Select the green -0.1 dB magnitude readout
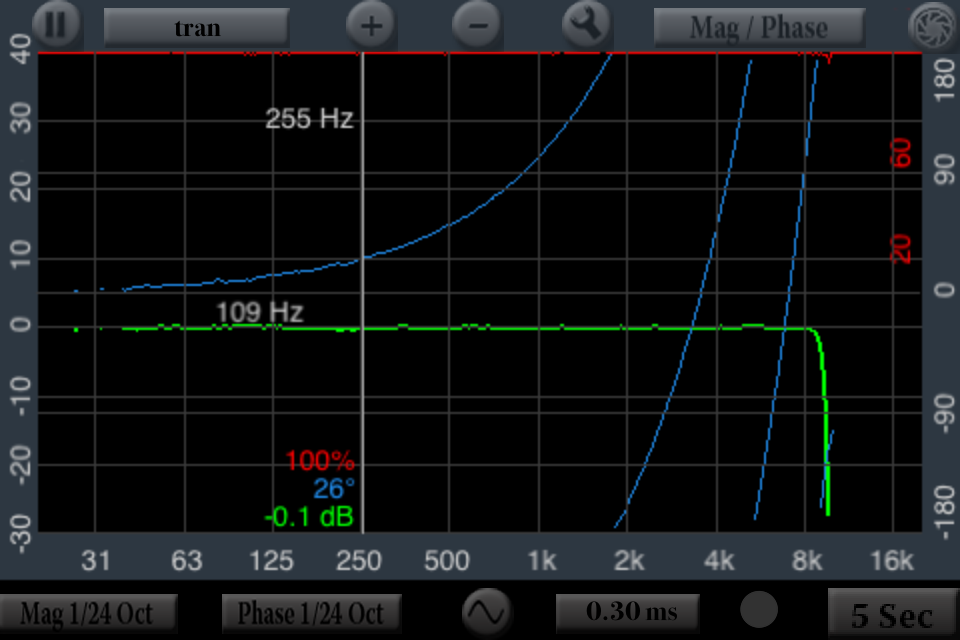The height and width of the screenshot is (640, 960). (x=309, y=518)
